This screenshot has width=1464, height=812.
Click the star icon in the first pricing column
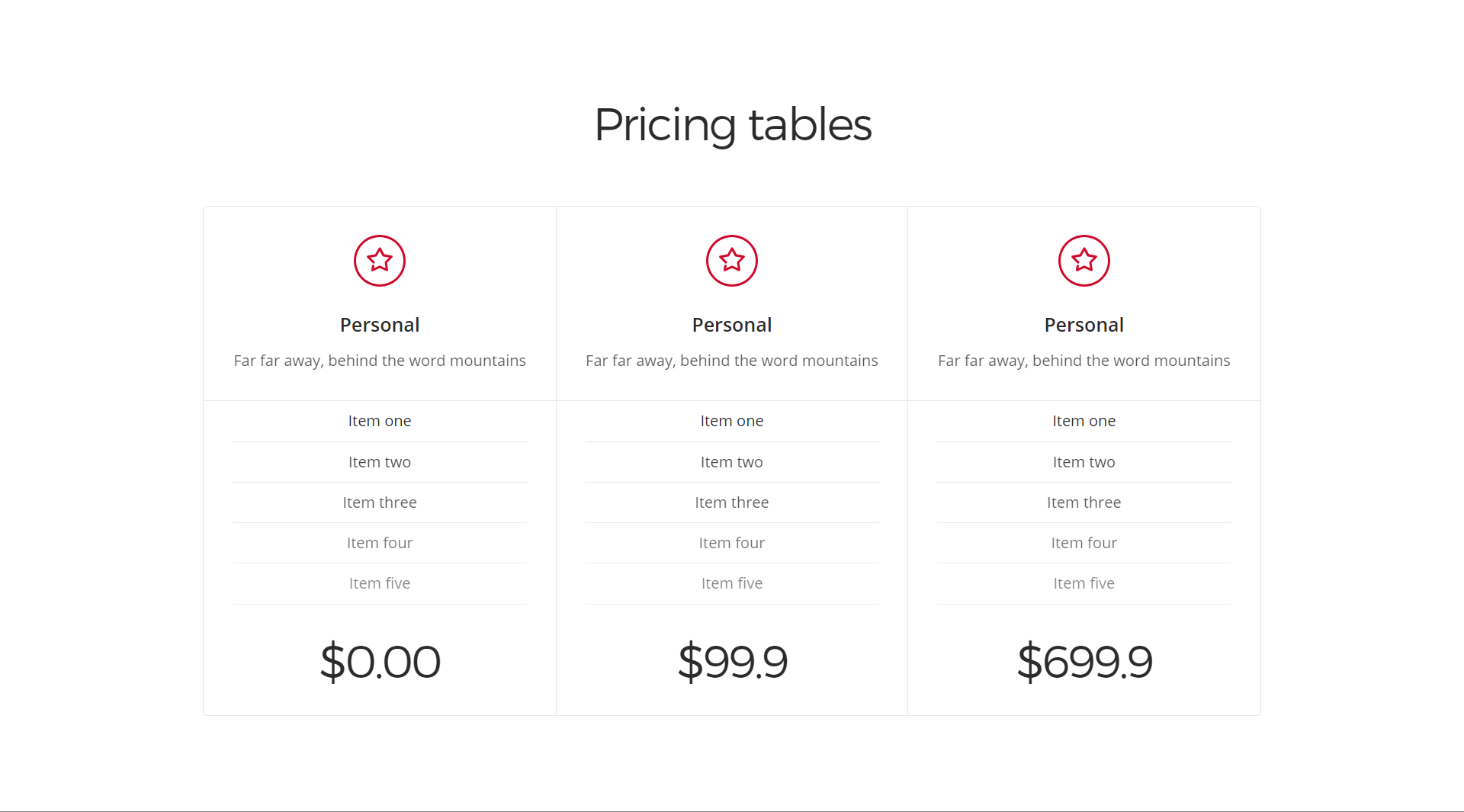(x=380, y=261)
